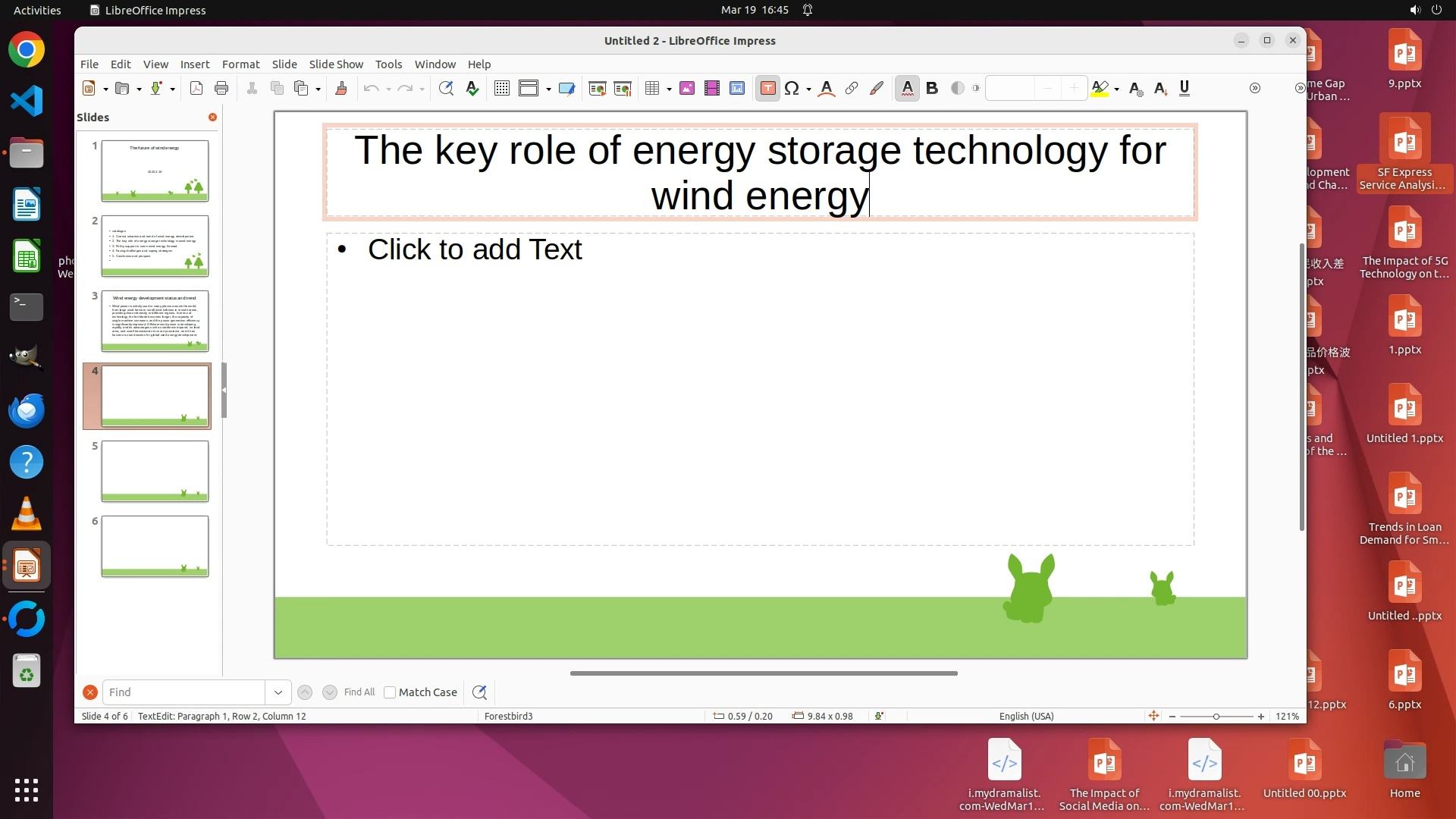Insert Special Character omega icon
Image resolution: width=1456 pixels, height=819 pixels.
point(792,89)
